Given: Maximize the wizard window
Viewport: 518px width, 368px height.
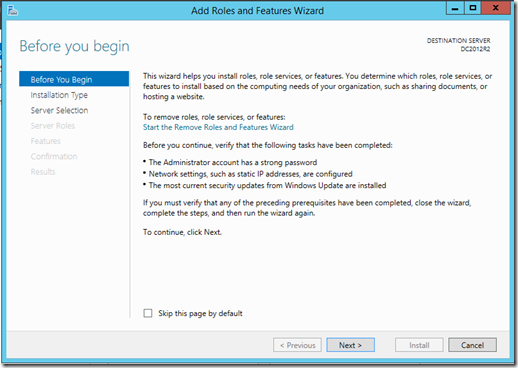Looking at the screenshot, I should click(x=473, y=8).
